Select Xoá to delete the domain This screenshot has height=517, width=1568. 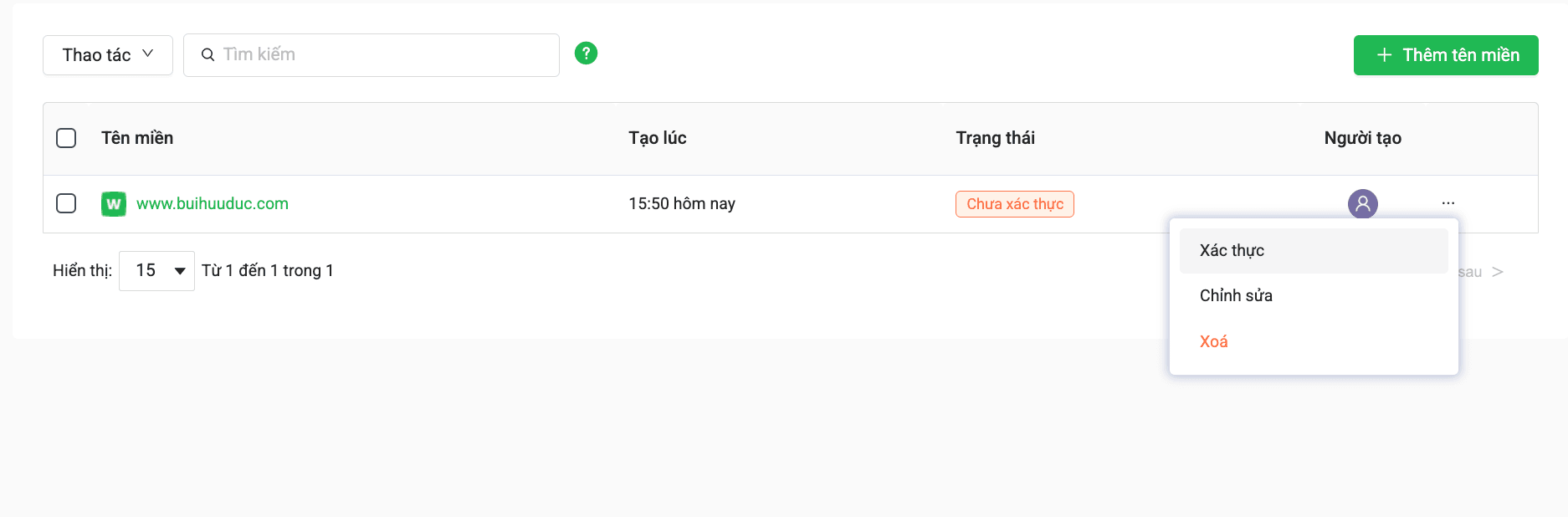1213,340
